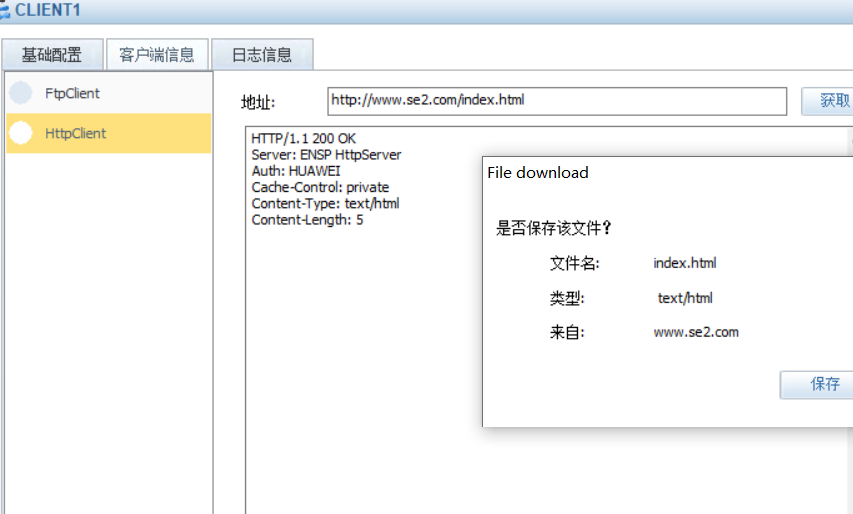
Task: Open the 基础配置 tab
Action: click(52, 54)
